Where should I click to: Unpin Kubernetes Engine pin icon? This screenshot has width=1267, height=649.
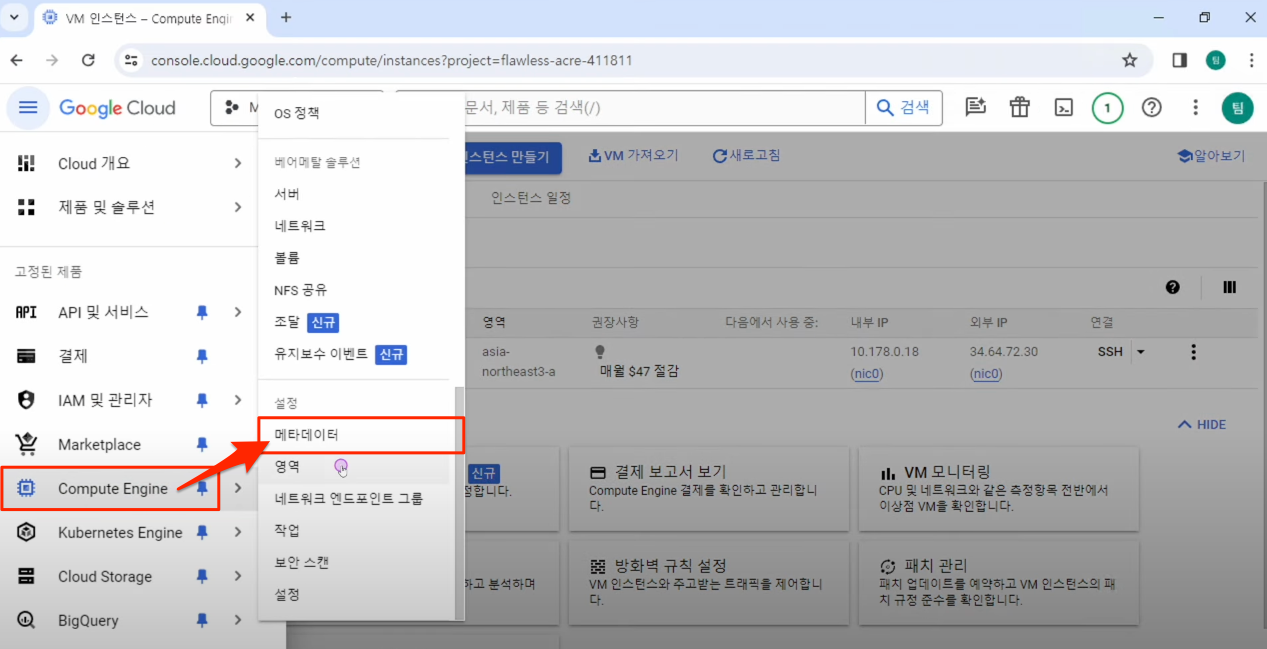202,532
